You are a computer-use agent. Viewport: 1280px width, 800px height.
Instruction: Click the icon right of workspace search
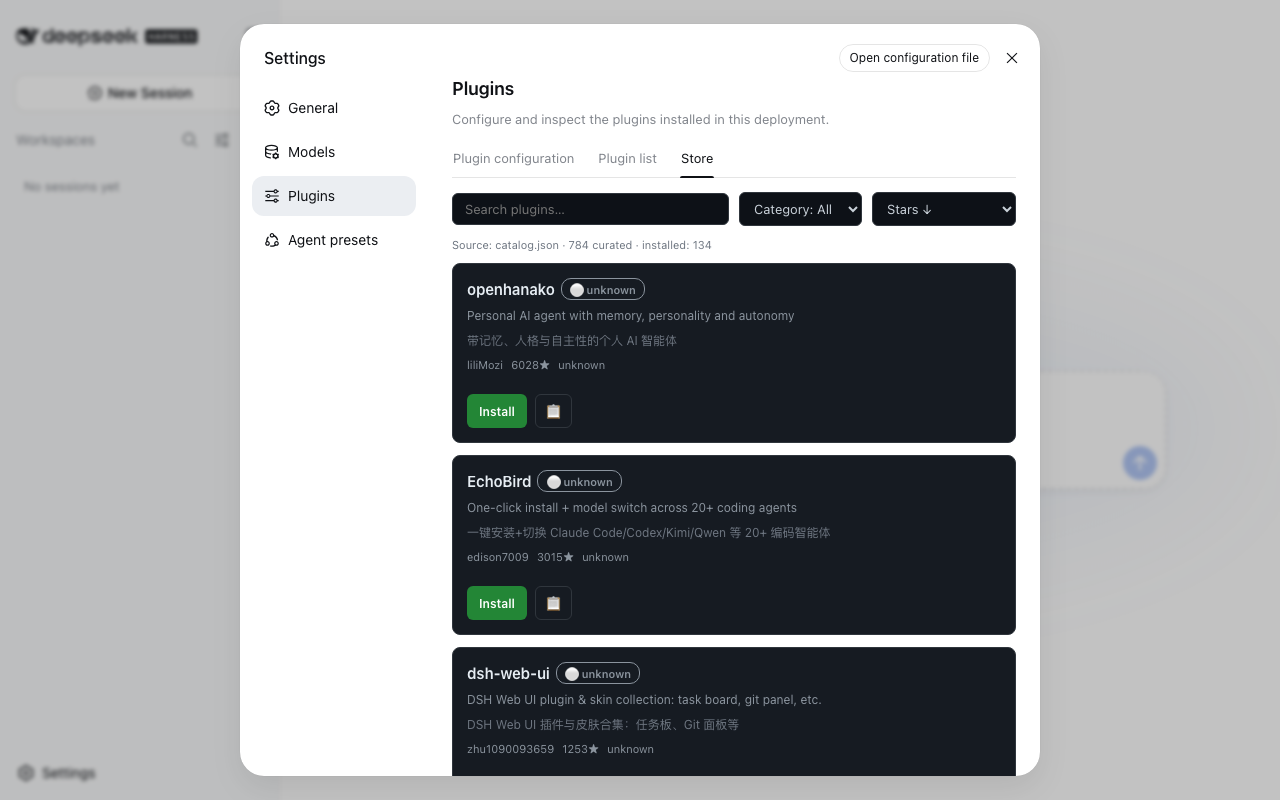pyautogui.click(x=222, y=140)
